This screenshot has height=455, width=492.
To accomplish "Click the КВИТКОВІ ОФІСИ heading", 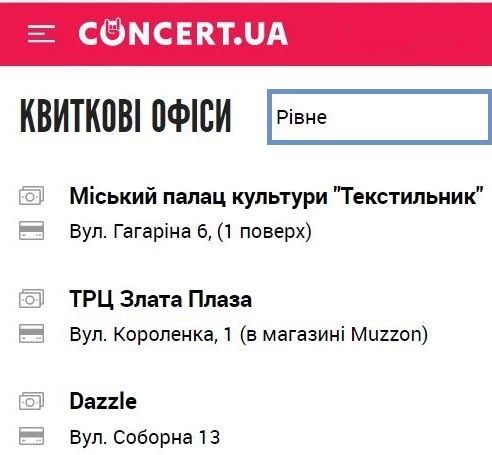I will [x=126, y=116].
